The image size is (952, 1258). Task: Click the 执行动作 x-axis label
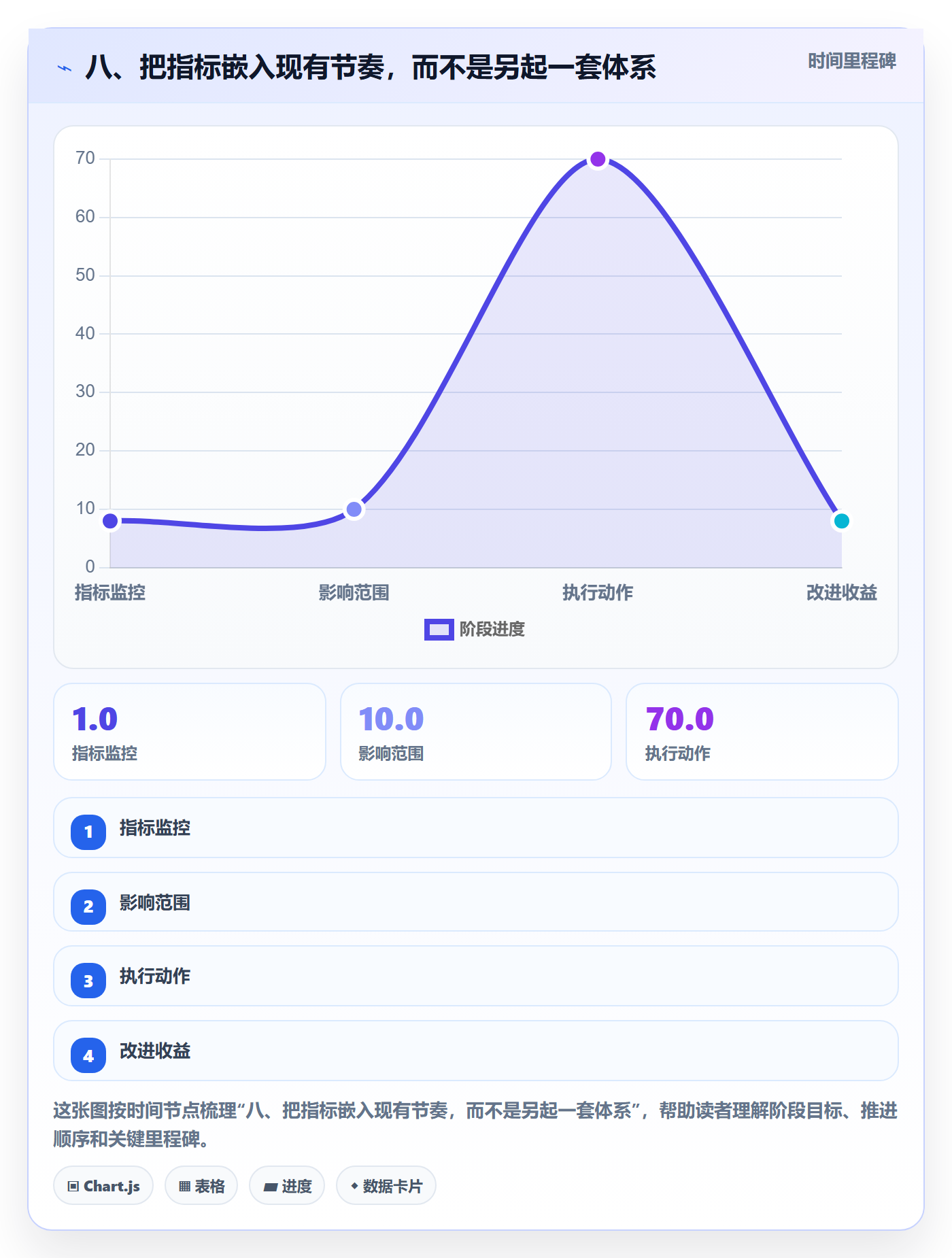pos(598,593)
